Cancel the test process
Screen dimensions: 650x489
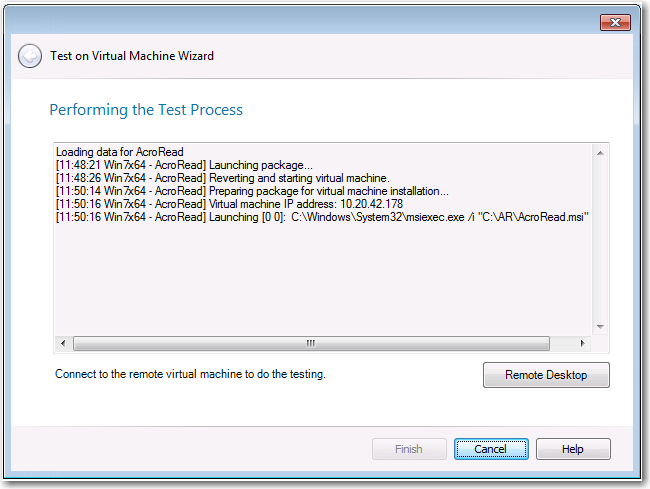pyautogui.click(x=490, y=449)
